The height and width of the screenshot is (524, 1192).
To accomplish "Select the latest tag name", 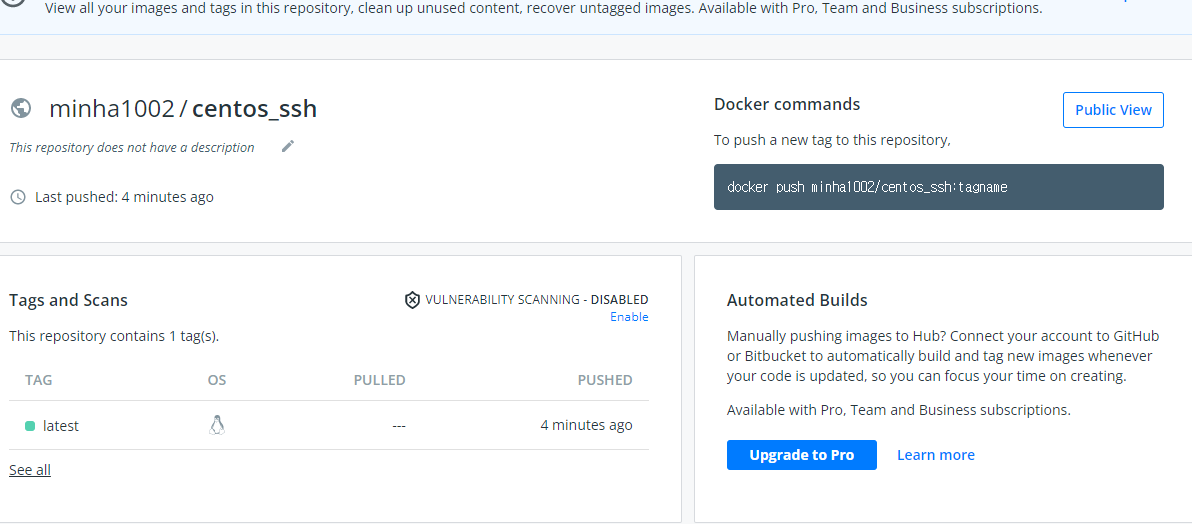I will click(61, 426).
